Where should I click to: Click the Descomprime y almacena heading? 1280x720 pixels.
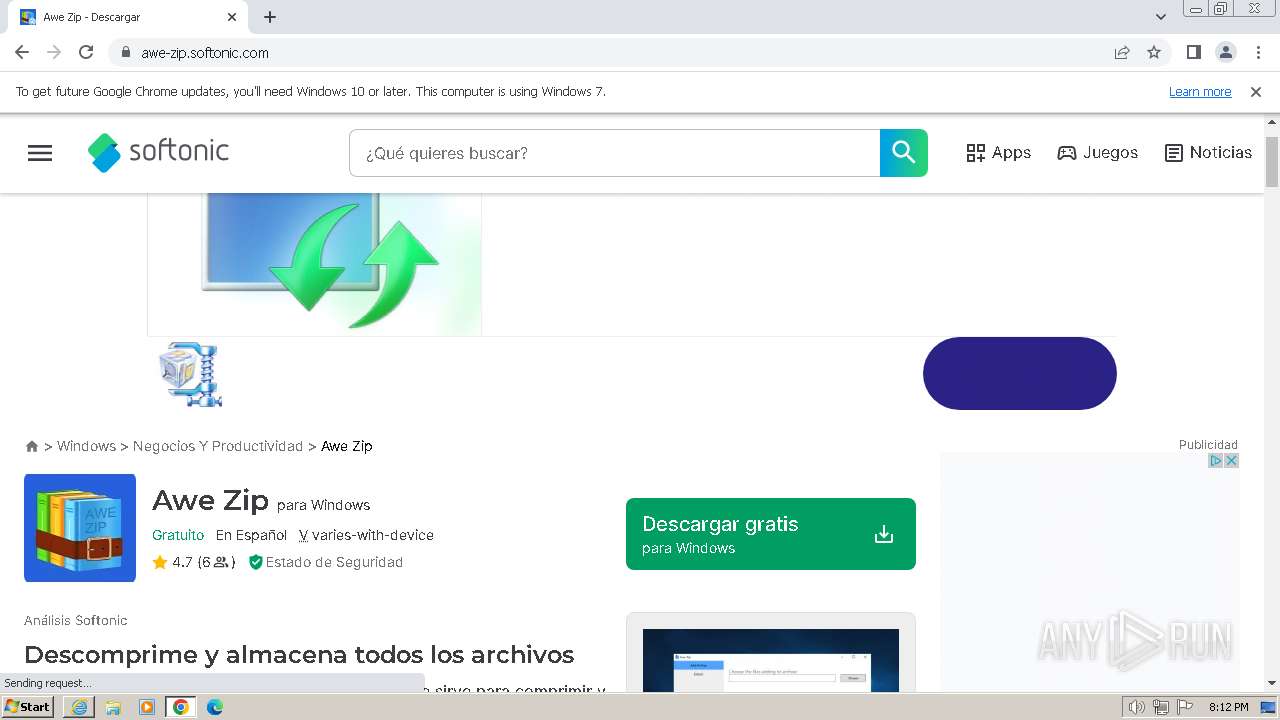coord(299,655)
